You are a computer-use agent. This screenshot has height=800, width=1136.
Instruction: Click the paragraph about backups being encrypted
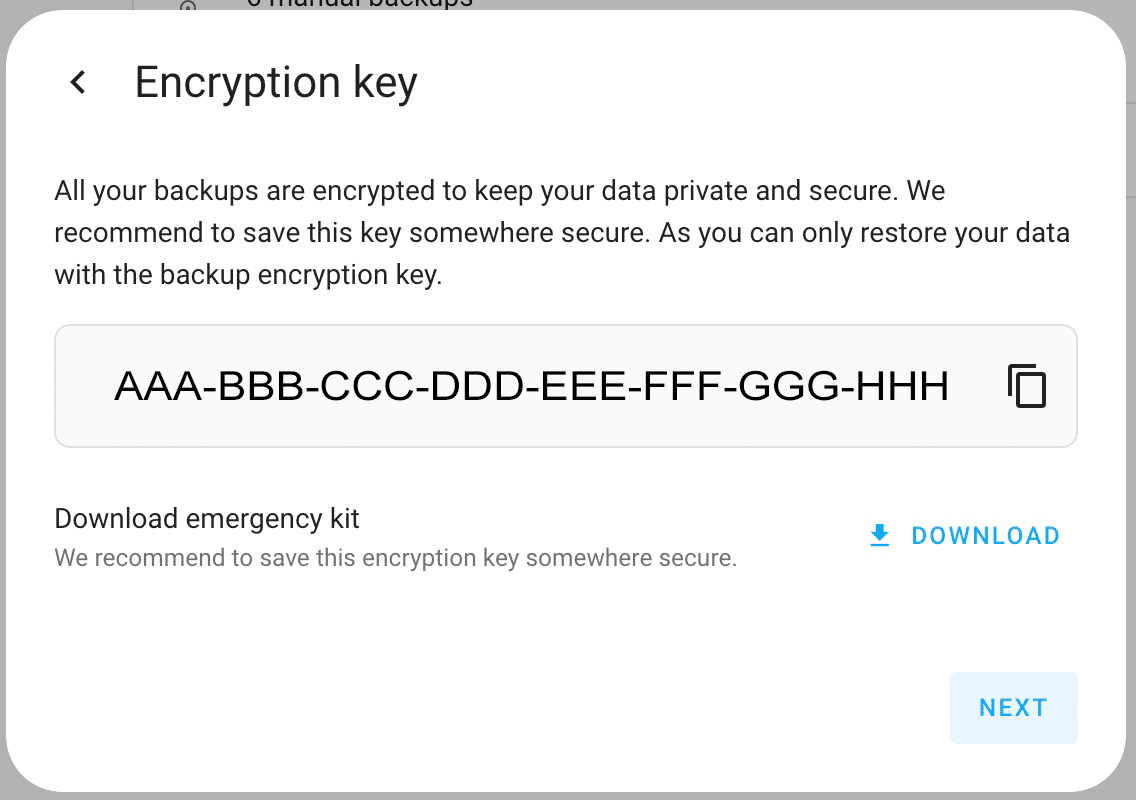562,233
